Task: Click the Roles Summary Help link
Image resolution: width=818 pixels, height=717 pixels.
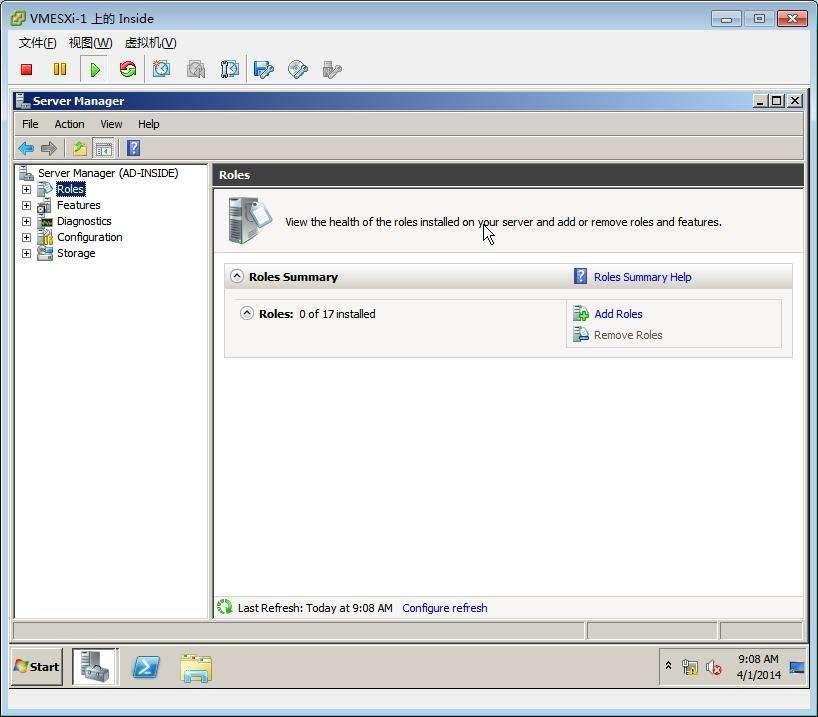Action: coord(642,277)
